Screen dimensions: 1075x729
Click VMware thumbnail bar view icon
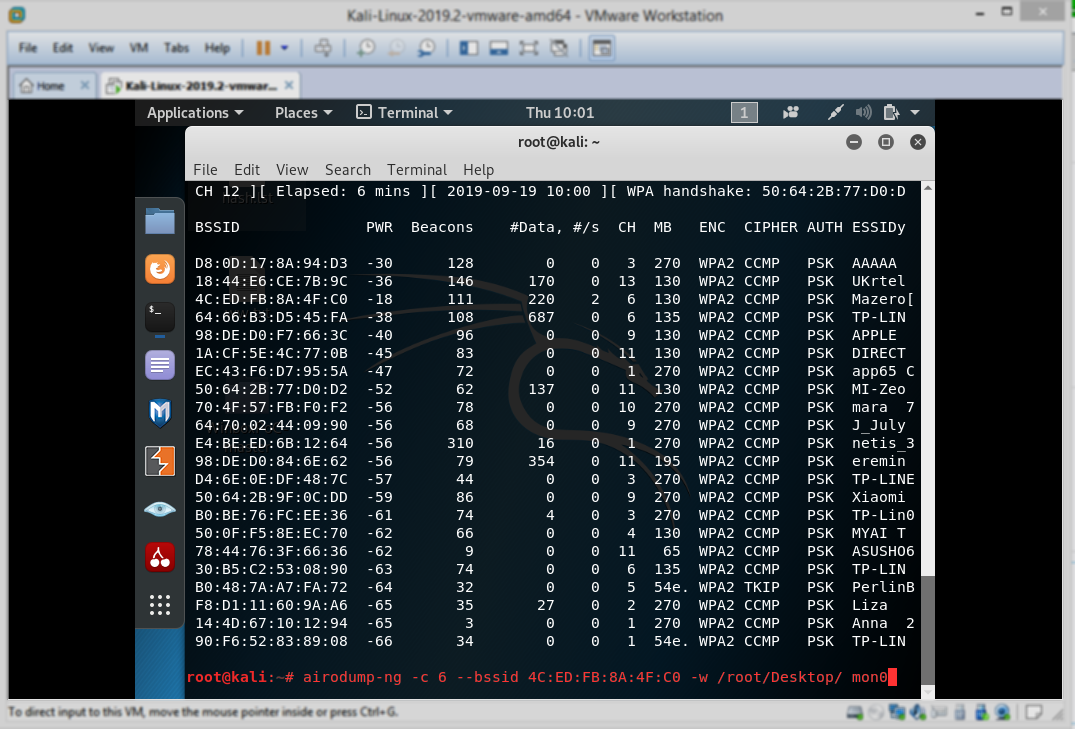498,48
